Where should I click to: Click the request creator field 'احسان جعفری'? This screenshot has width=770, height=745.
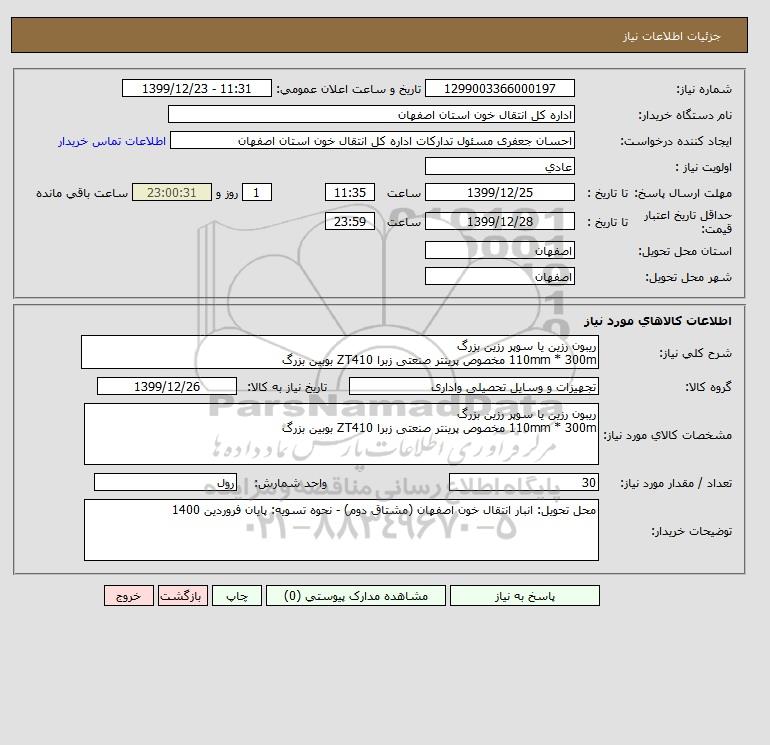pos(372,140)
